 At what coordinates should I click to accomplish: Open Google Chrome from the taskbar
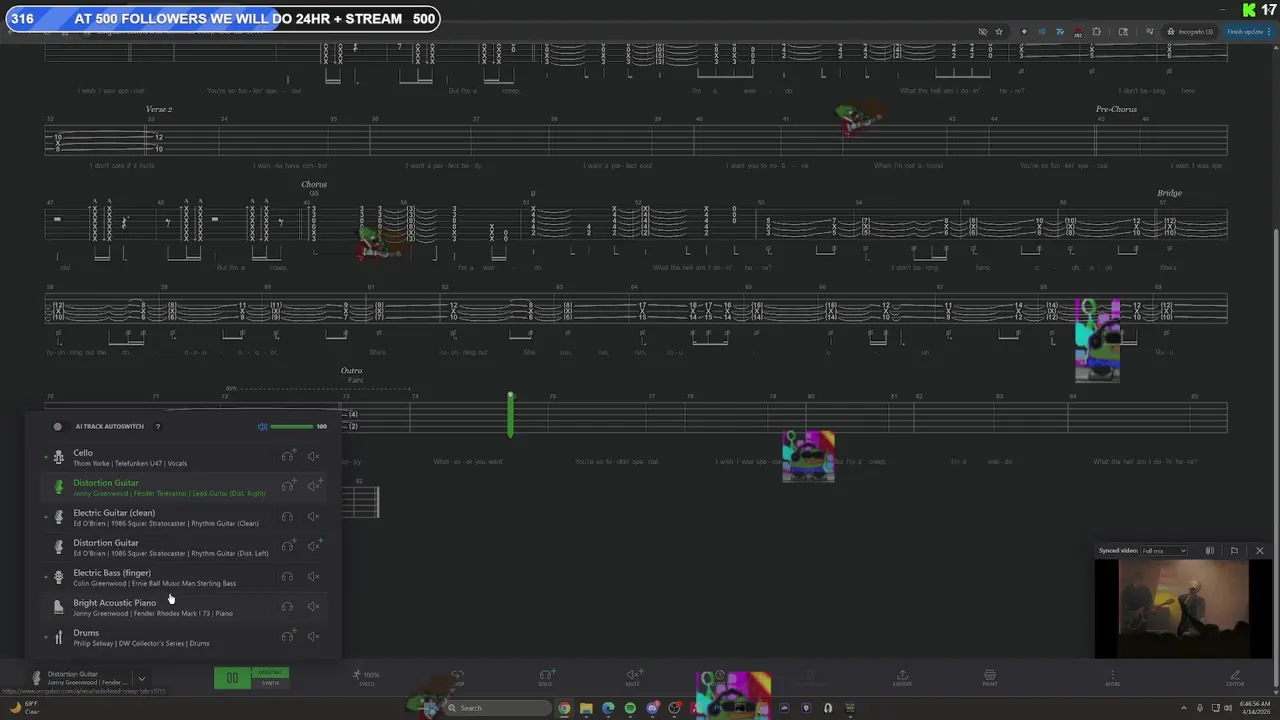pos(564,708)
